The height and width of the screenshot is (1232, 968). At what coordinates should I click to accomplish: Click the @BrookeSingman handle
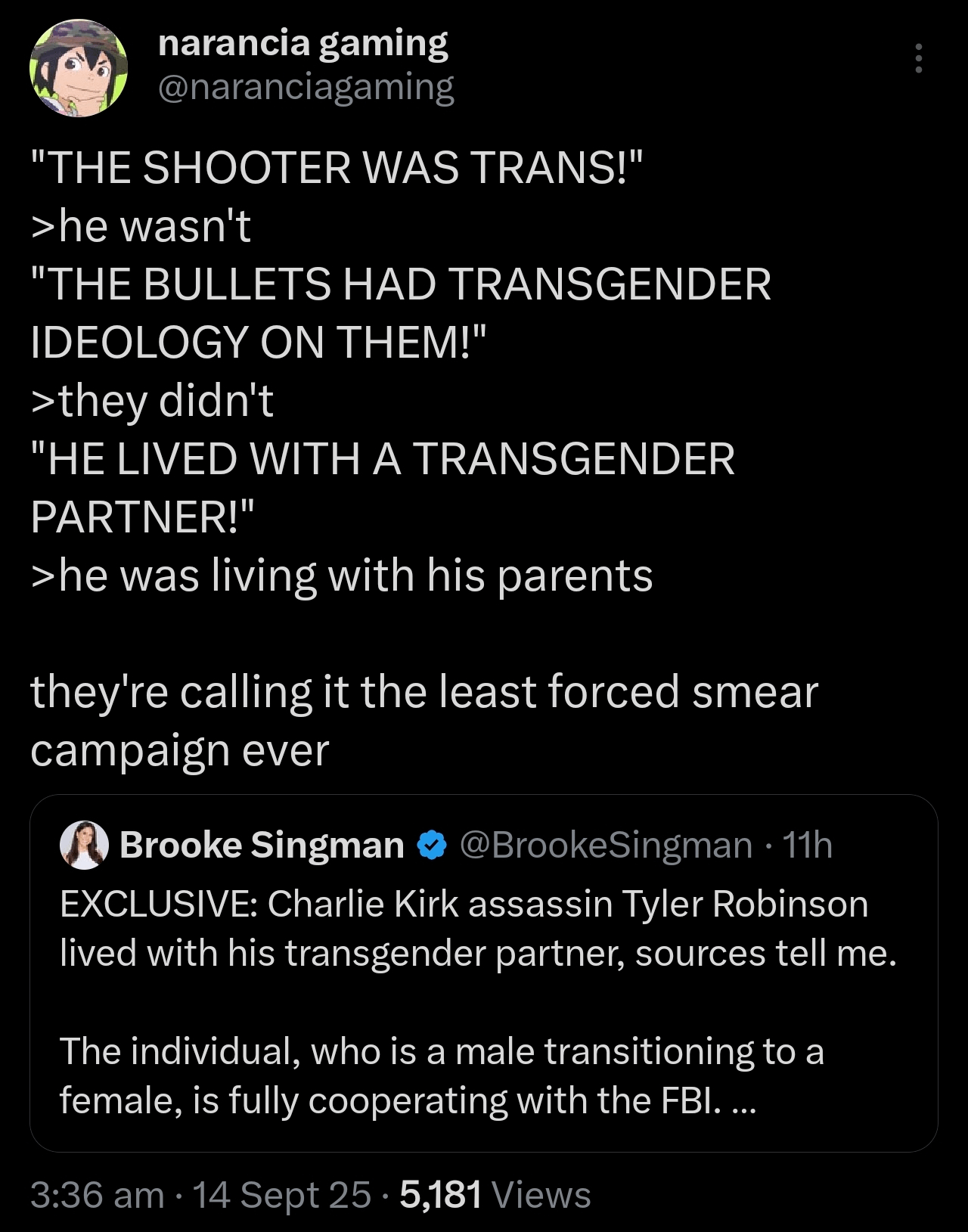tap(607, 845)
